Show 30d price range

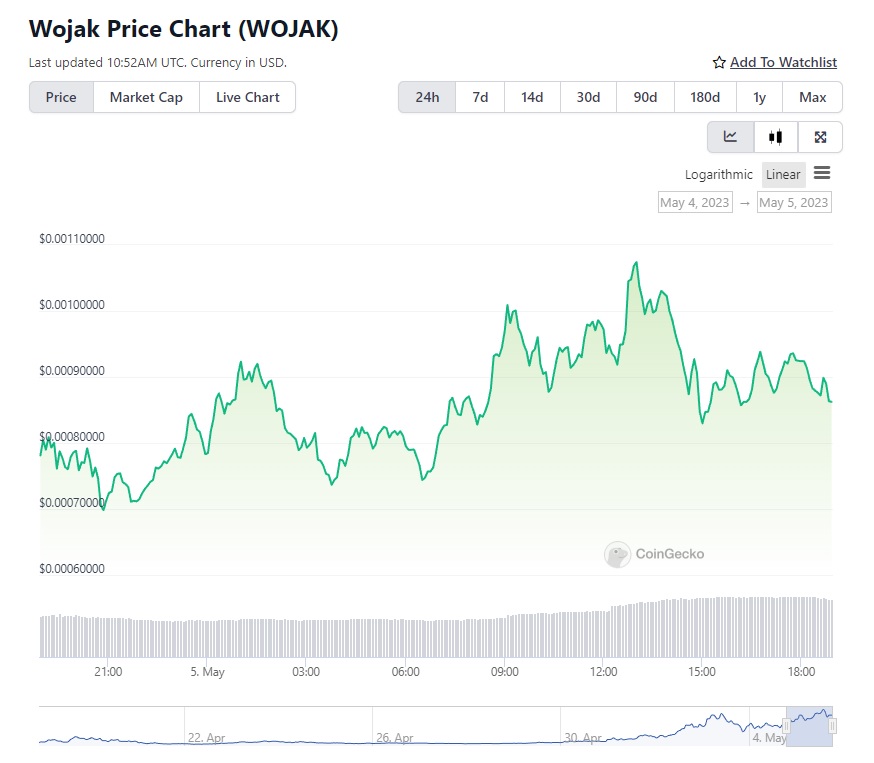click(588, 97)
